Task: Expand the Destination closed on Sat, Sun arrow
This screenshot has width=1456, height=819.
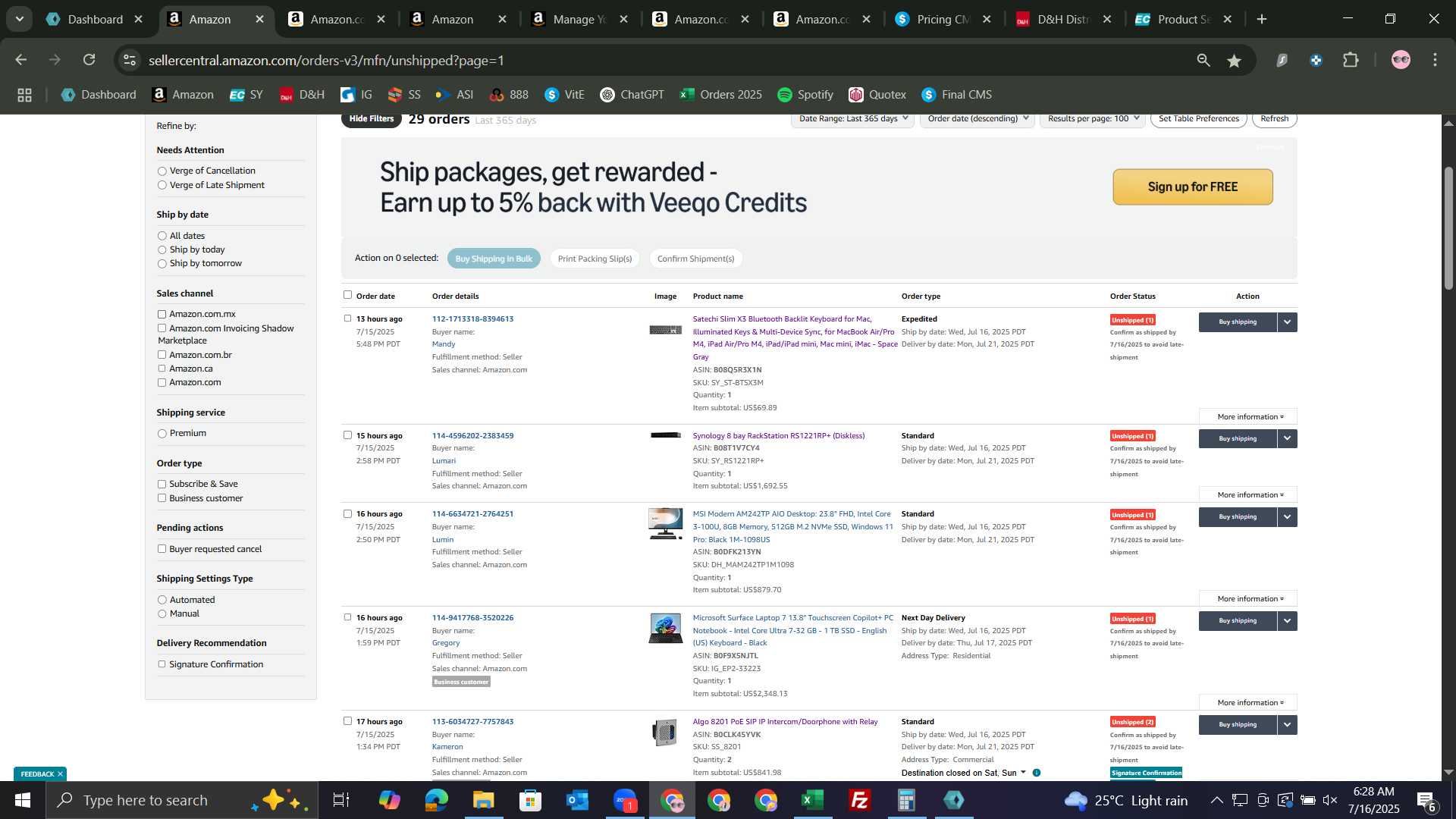Action: pos(1023,773)
